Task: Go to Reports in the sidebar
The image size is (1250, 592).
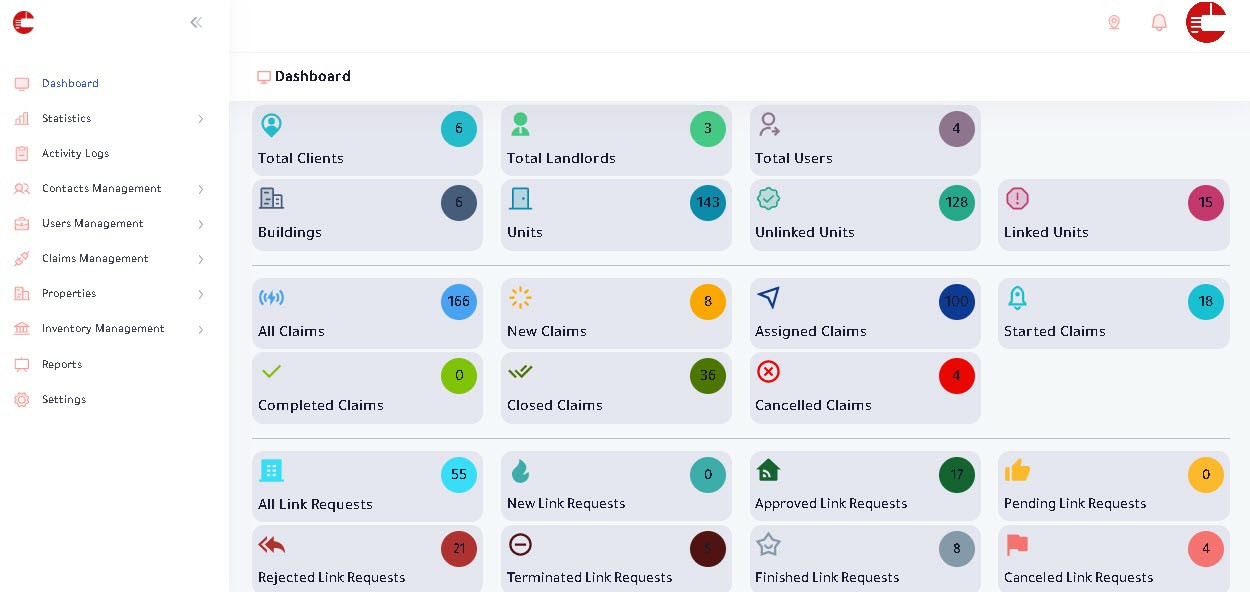Action: (x=62, y=365)
